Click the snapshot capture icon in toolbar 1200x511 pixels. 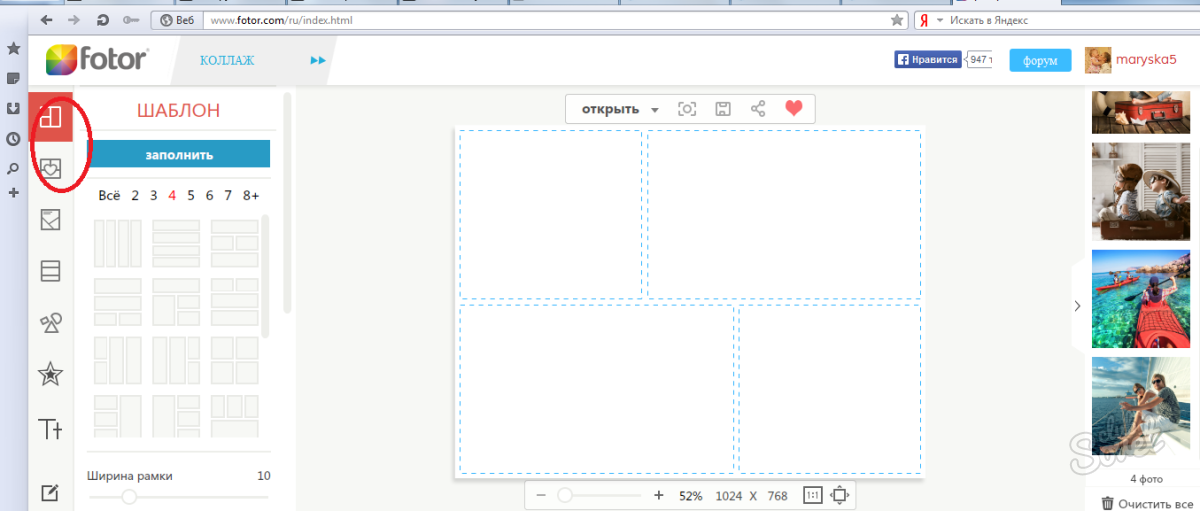[687, 109]
